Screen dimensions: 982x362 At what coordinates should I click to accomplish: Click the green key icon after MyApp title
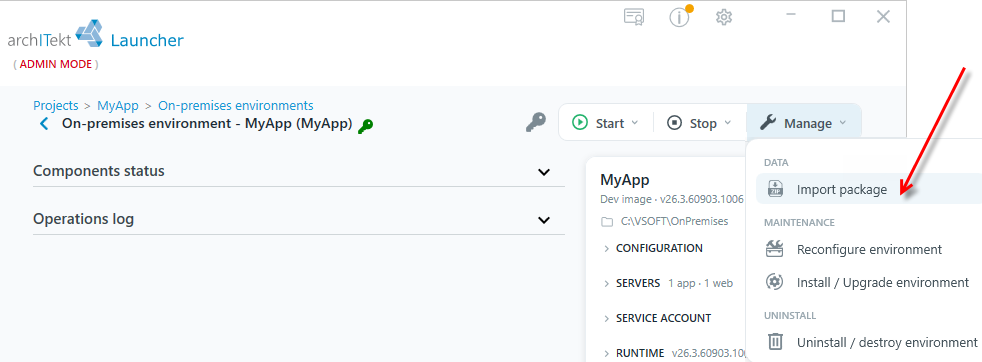[365, 126]
